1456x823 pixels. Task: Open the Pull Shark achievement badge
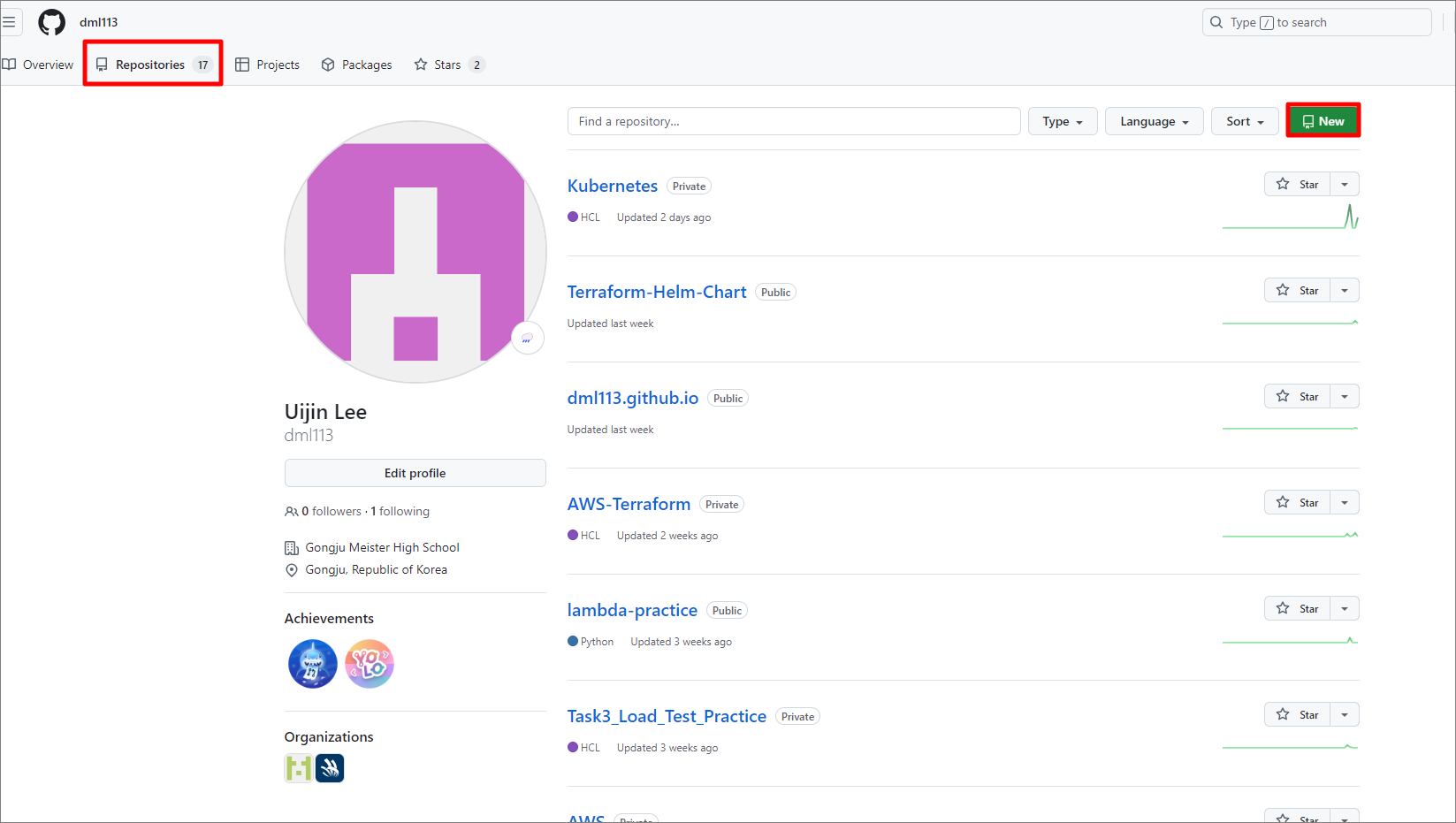313,664
